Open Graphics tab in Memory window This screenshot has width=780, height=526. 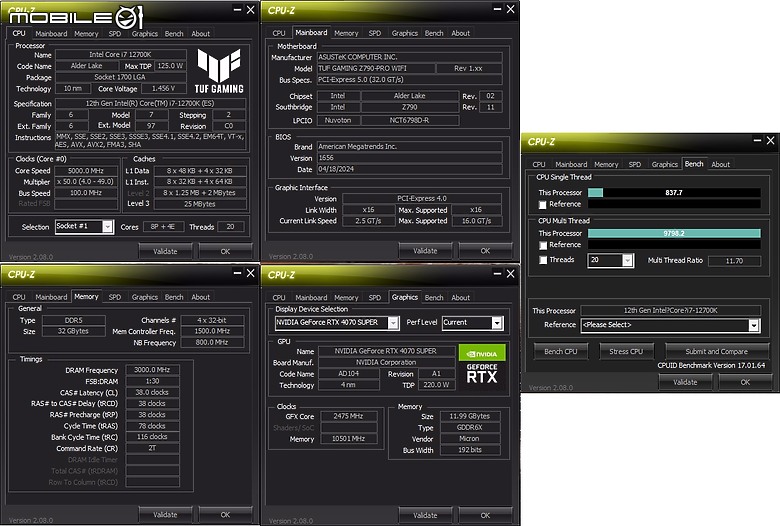(145, 297)
